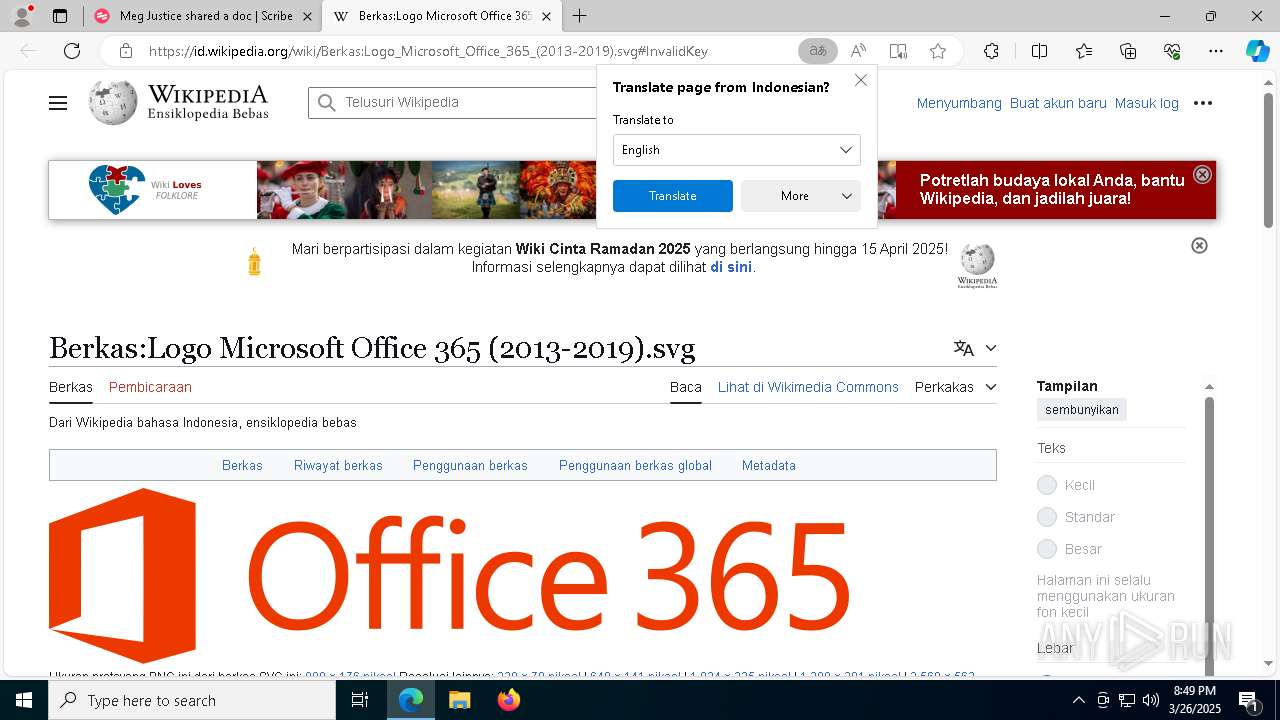Click browser address bar URL

[x=429, y=51]
